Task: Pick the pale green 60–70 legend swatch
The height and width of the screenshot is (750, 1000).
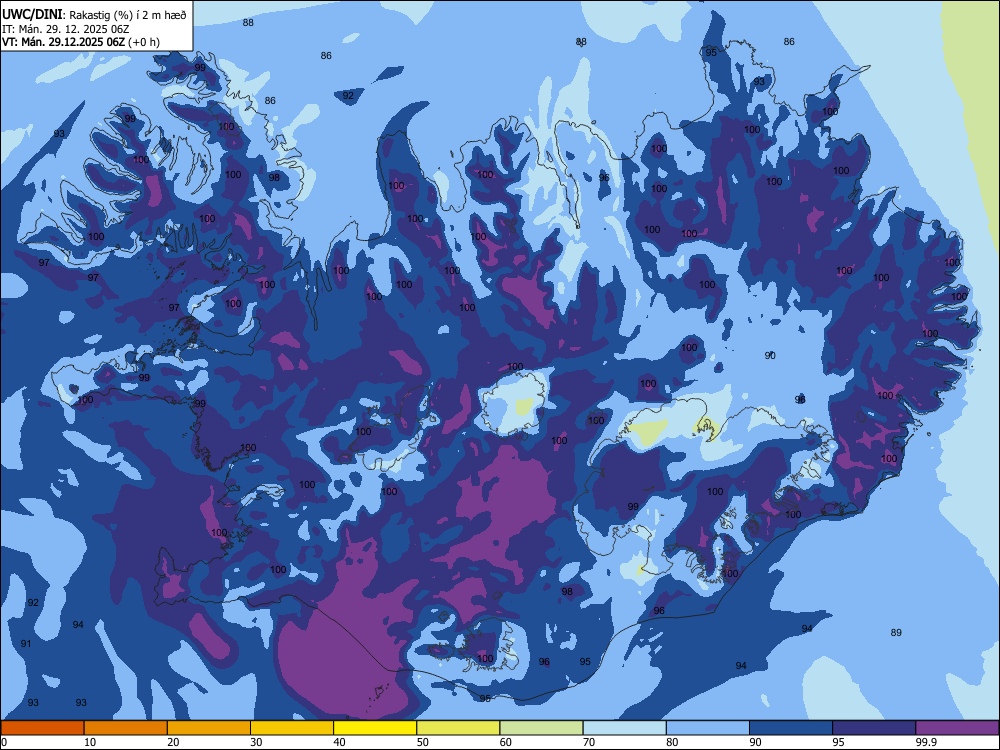Action: coord(541,728)
